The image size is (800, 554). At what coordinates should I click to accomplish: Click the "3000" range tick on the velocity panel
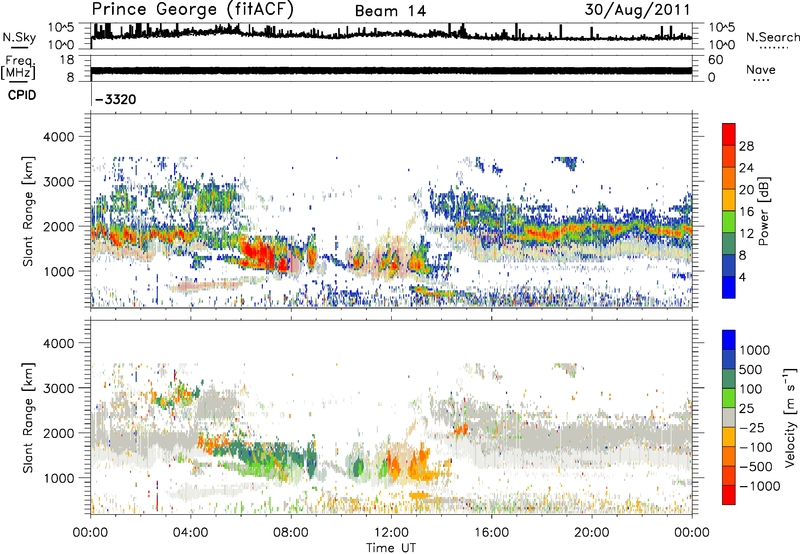click(59, 388)
